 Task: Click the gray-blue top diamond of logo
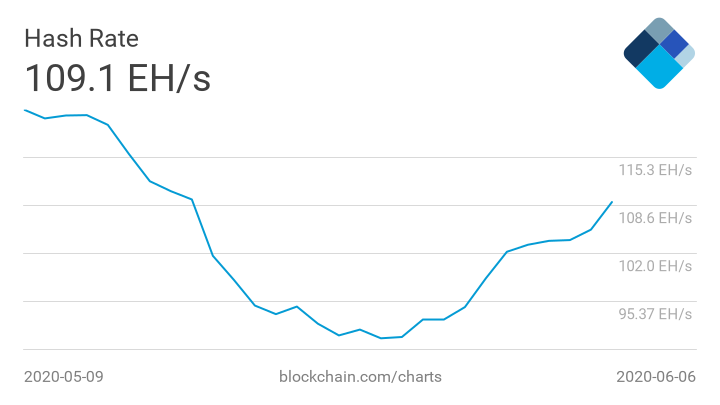tap(658, 28)
